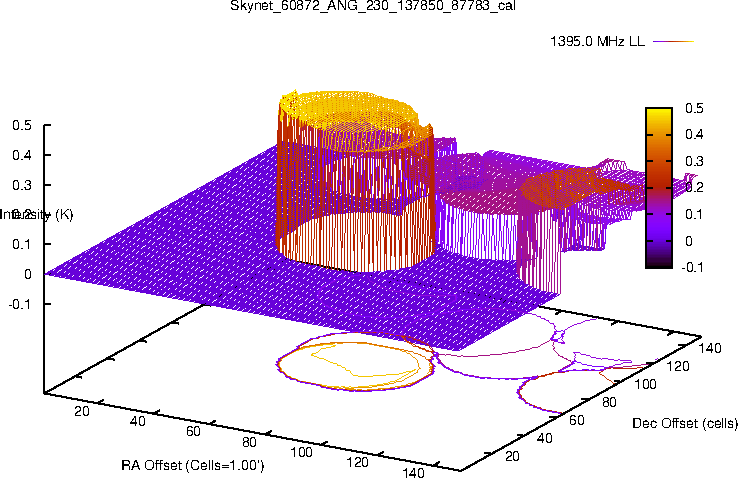Viewport: 738px width, 478px height.
Task: Click 0.4 tick on the Intensity axis
Action: click(x=22, y=155)
